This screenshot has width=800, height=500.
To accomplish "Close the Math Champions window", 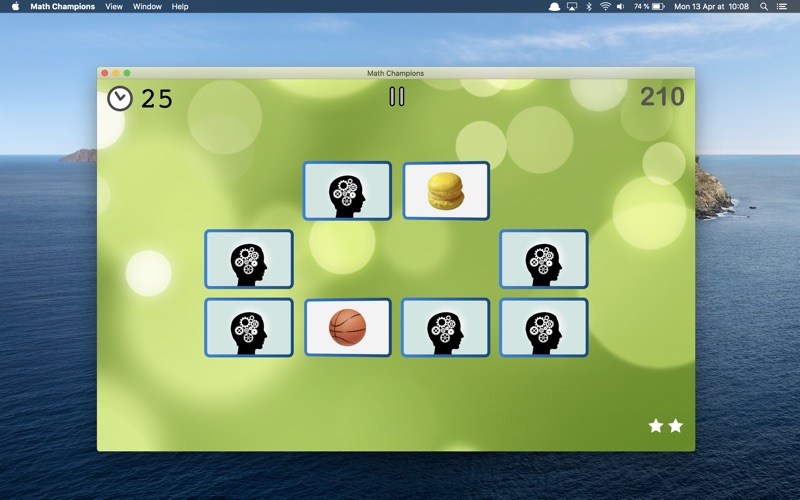I will pos(105,73).
